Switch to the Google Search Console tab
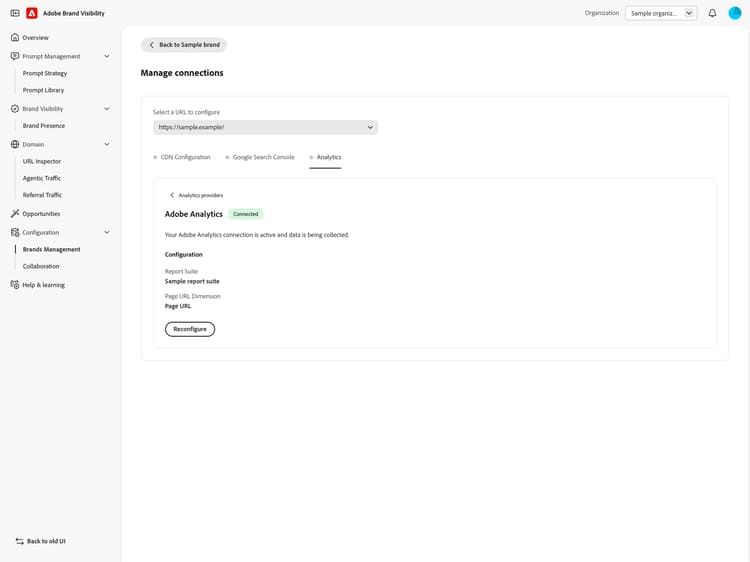750x562 pixels. [x=260, y=157]
